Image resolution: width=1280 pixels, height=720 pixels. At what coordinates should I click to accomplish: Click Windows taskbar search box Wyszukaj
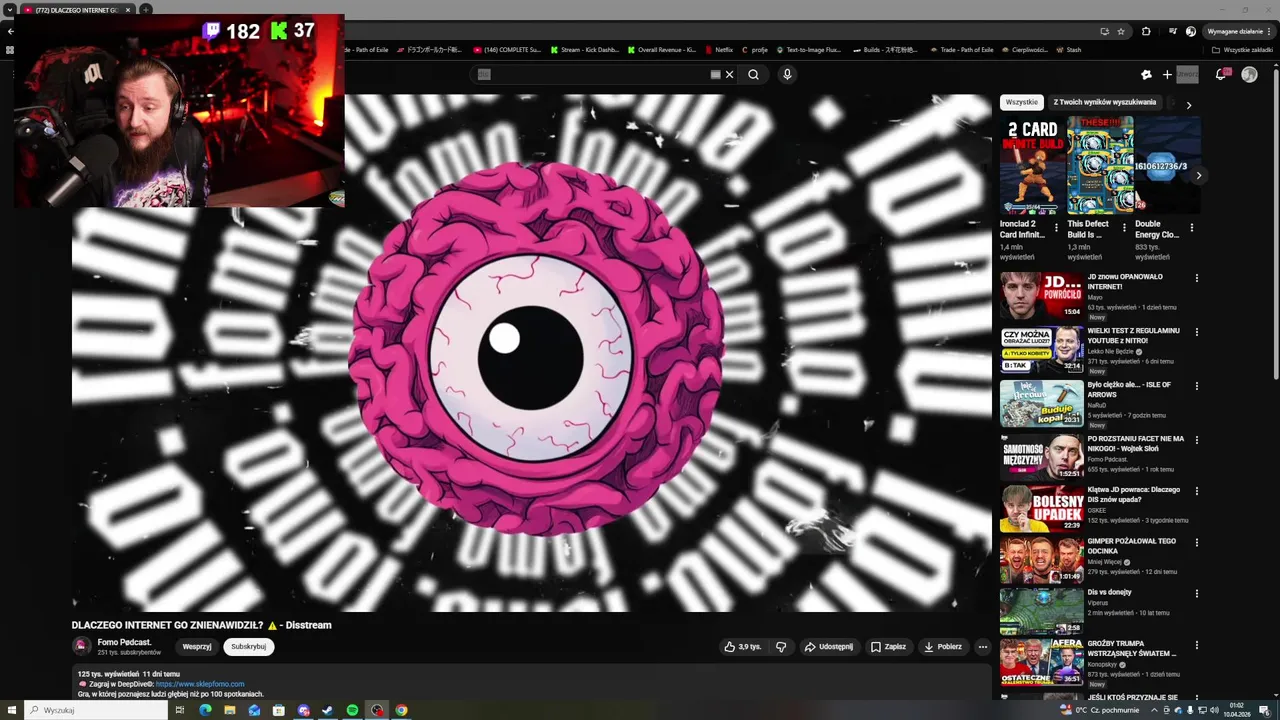96,710
